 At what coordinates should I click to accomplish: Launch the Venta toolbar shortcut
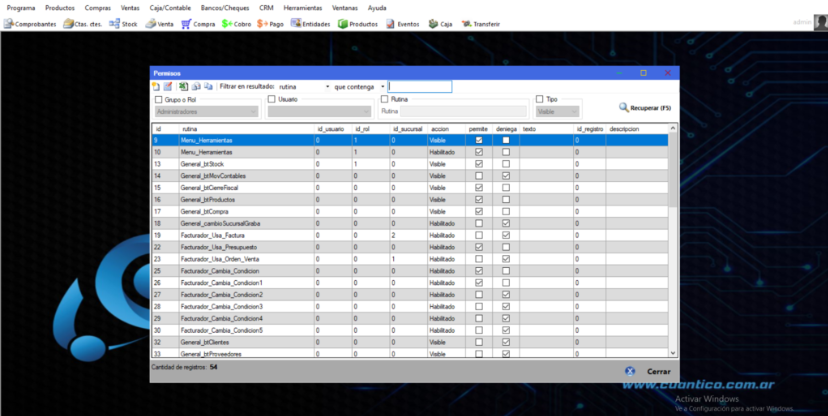[x=159, y=24]
